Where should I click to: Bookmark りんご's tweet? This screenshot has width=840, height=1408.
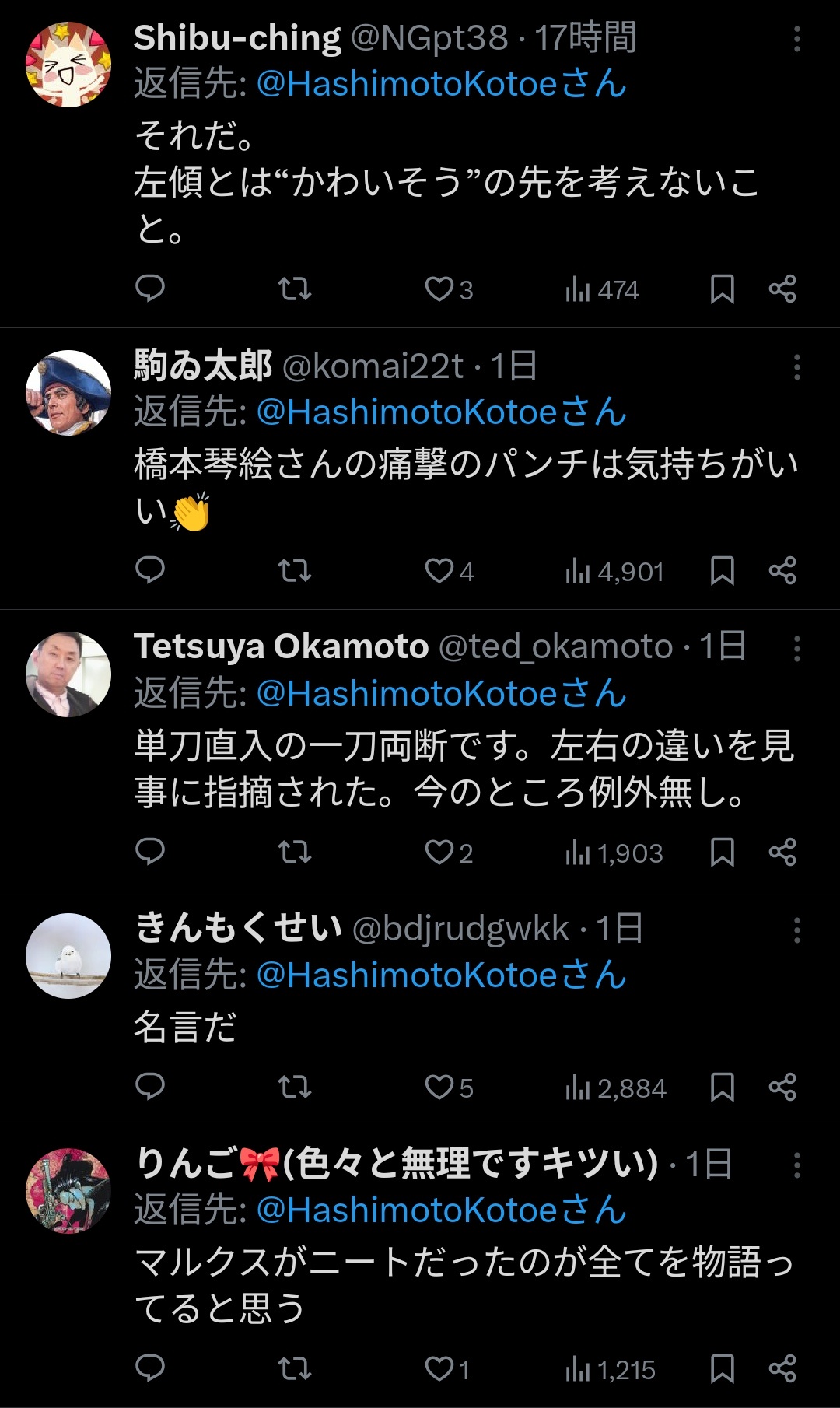point(722,1369)
